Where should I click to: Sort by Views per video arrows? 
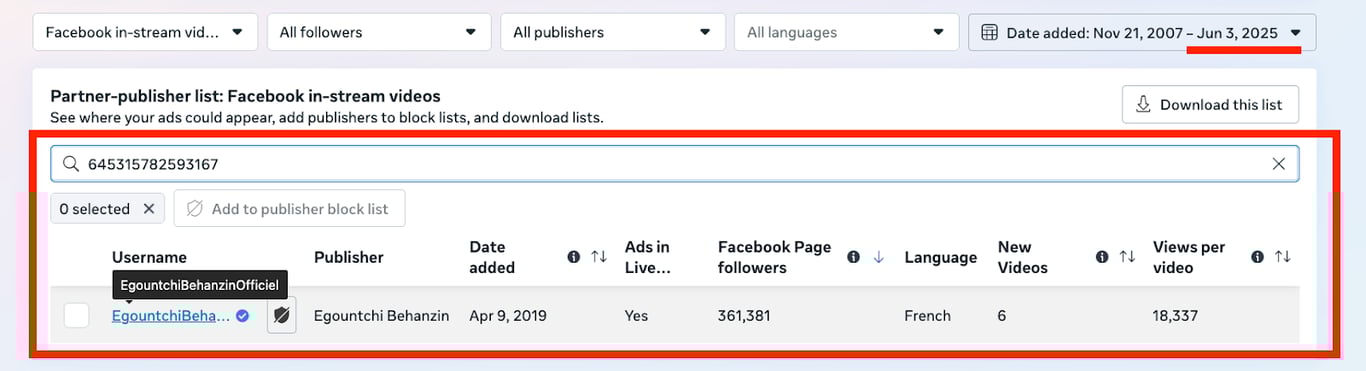coord(1283,257)
